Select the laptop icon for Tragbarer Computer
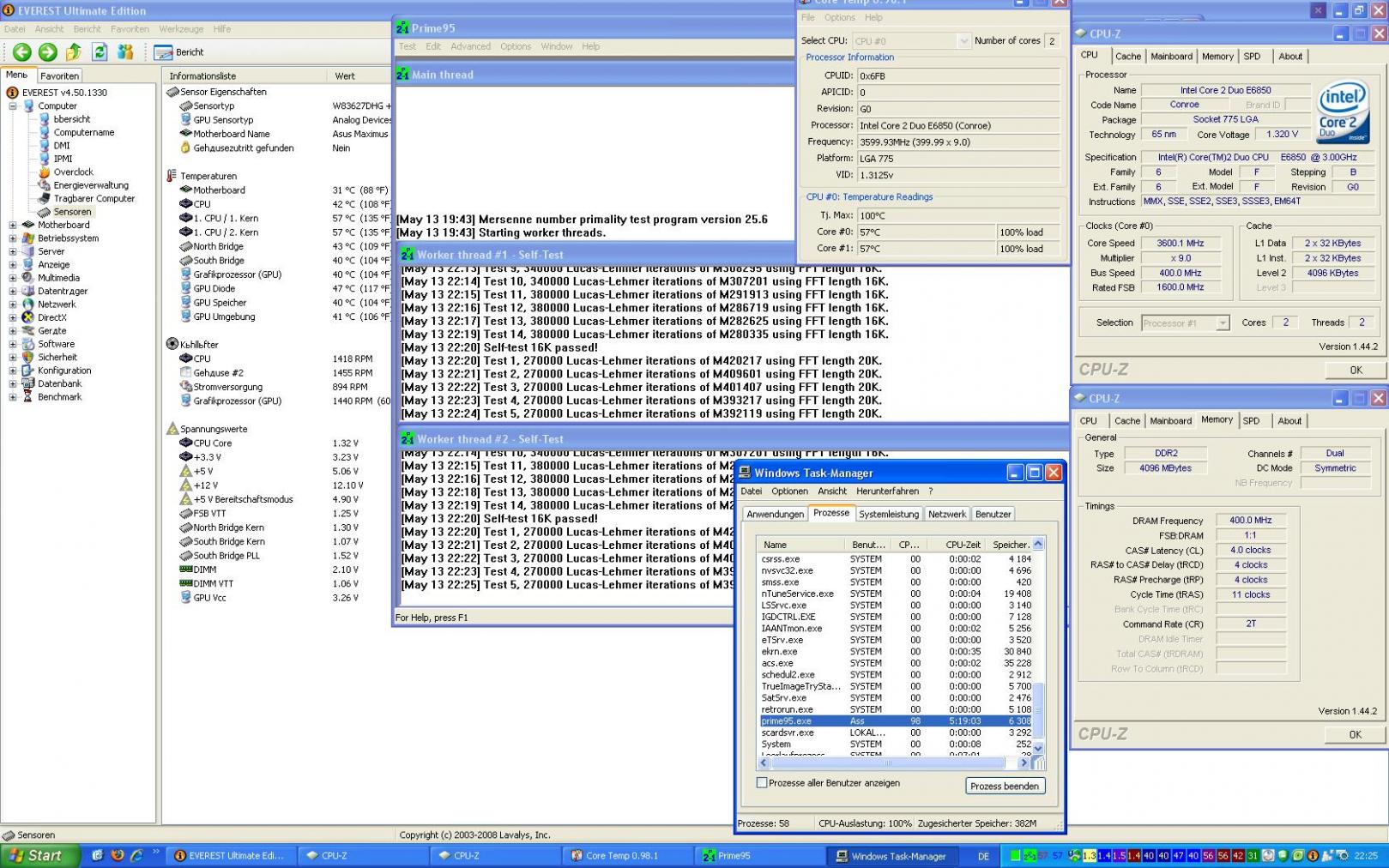The width and height of the screenshot is (1389, 868). coord(45,198)
